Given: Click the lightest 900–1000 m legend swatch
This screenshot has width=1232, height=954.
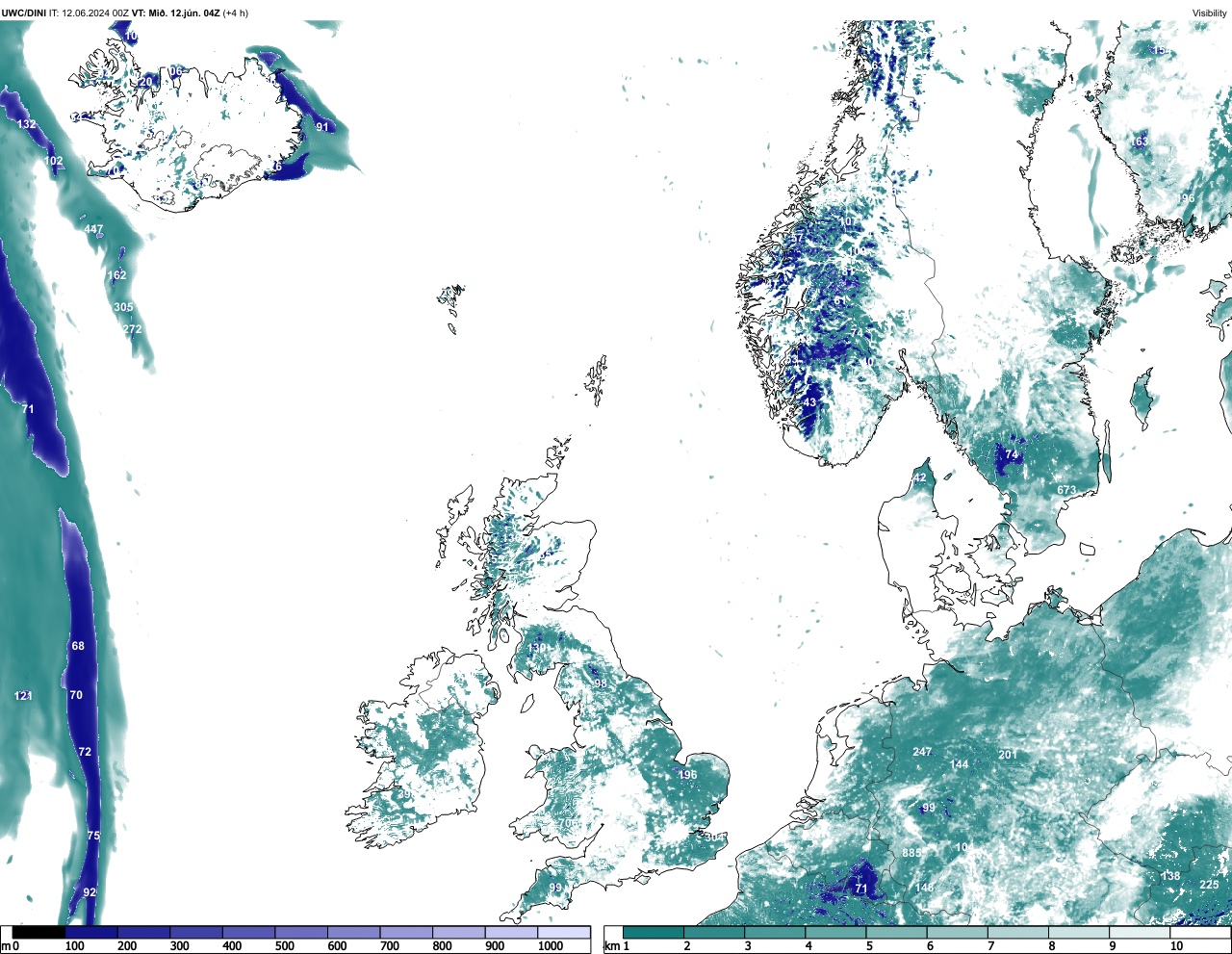Looking at the screenshot, I should [x=511, y=932].
